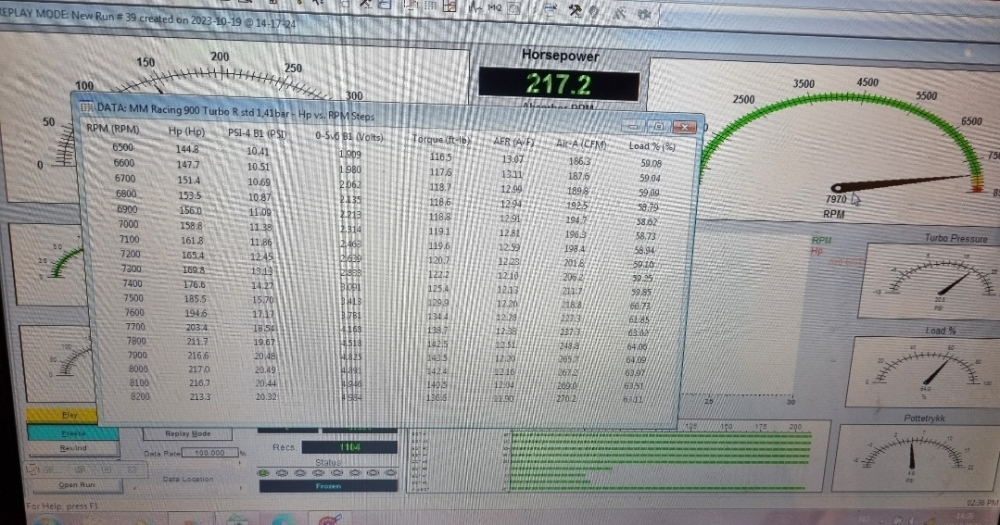This screenshot has height=525, width=1000.
Task: Select the 186.3 CFM cell
Action: pos(579,161)
